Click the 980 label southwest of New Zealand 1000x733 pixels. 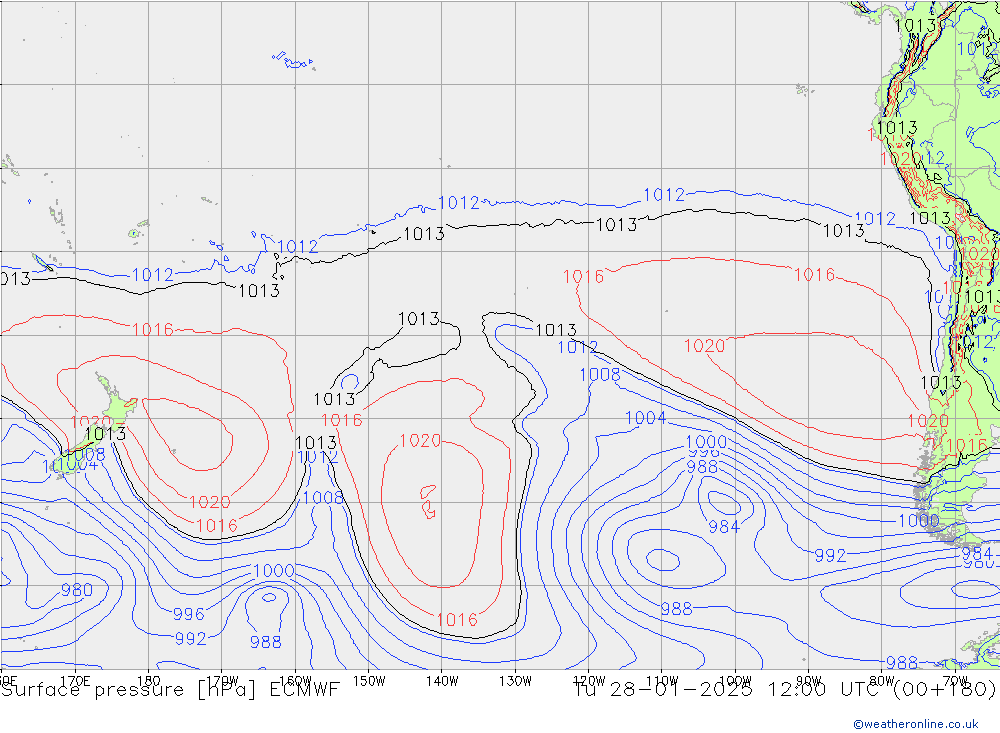click(77, 590)
